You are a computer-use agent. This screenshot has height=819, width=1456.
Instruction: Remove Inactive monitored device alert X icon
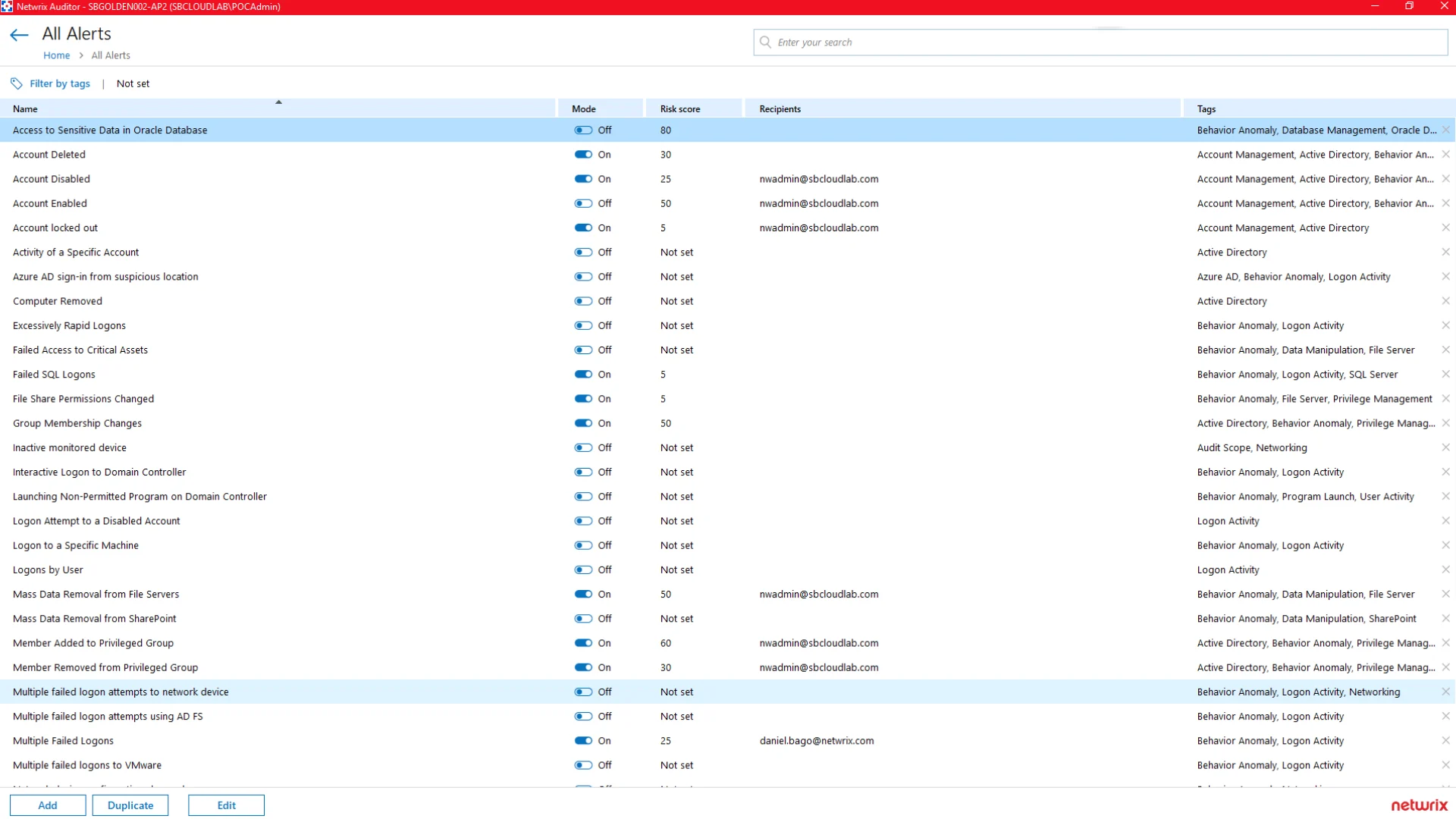[1445, 447]
